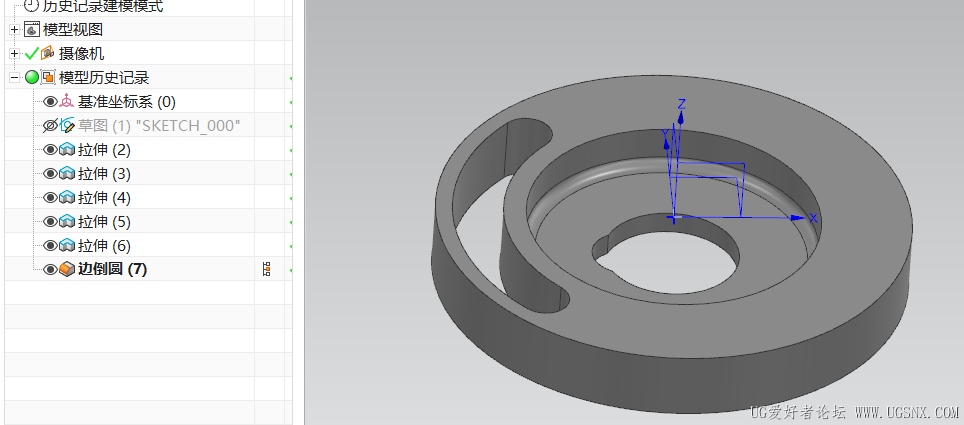Toggle visibility eye of 拉伸 (4)
This screenshot has width=964, height=425.
click(50, 197)
